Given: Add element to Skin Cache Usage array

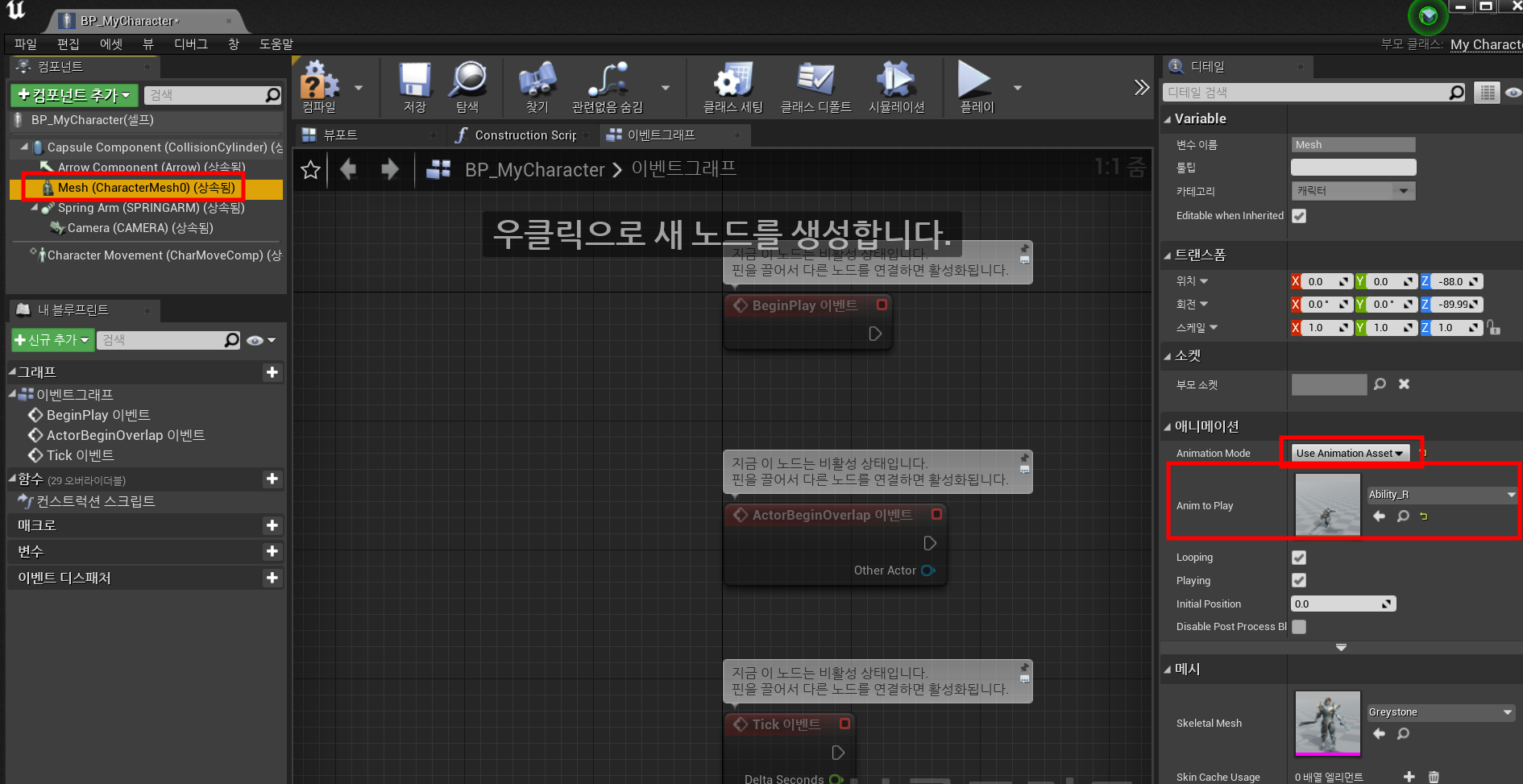Looking at the screenshot, I should coord(1409,777).
